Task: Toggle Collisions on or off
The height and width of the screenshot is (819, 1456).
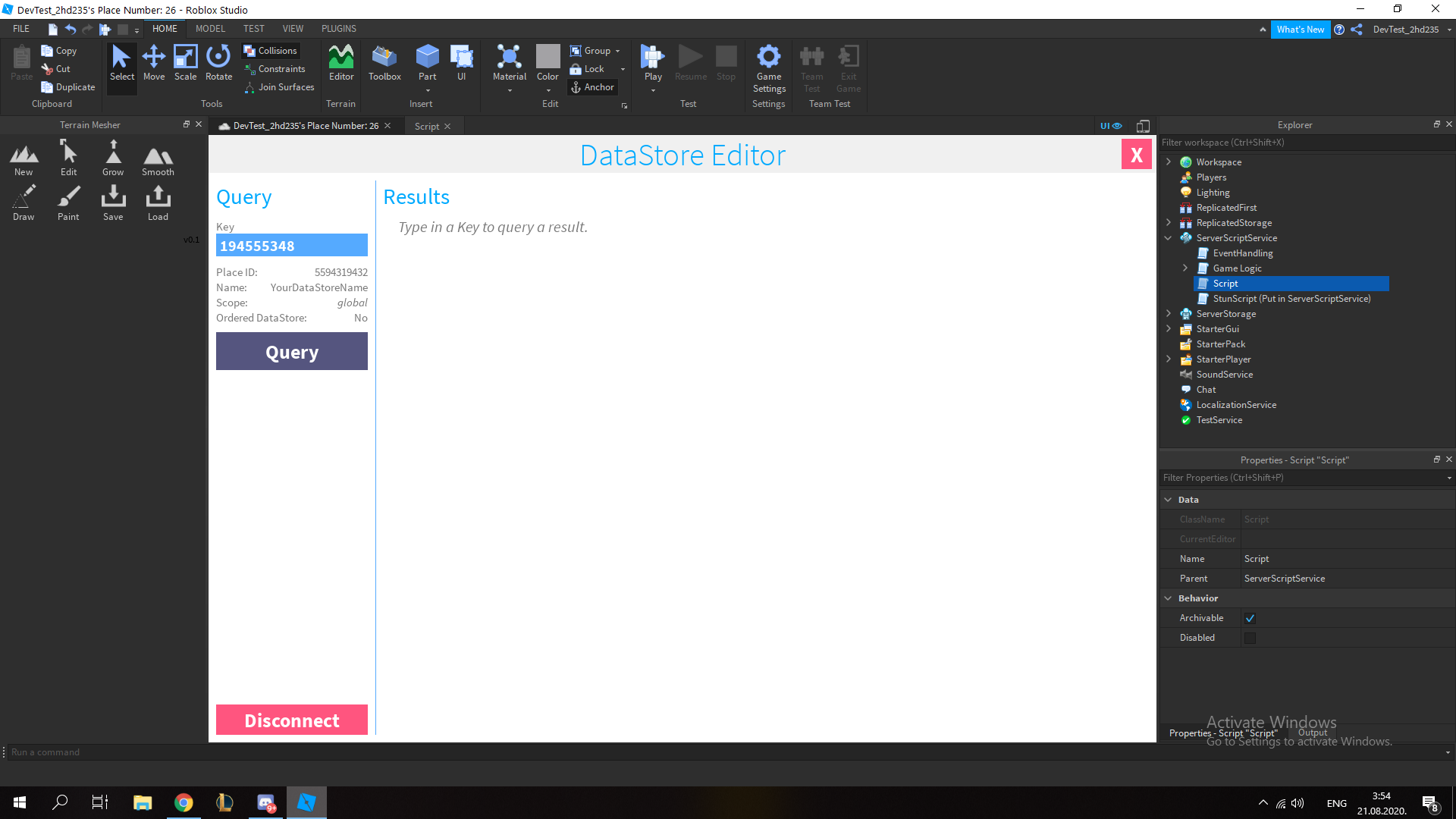Action: 270,50
